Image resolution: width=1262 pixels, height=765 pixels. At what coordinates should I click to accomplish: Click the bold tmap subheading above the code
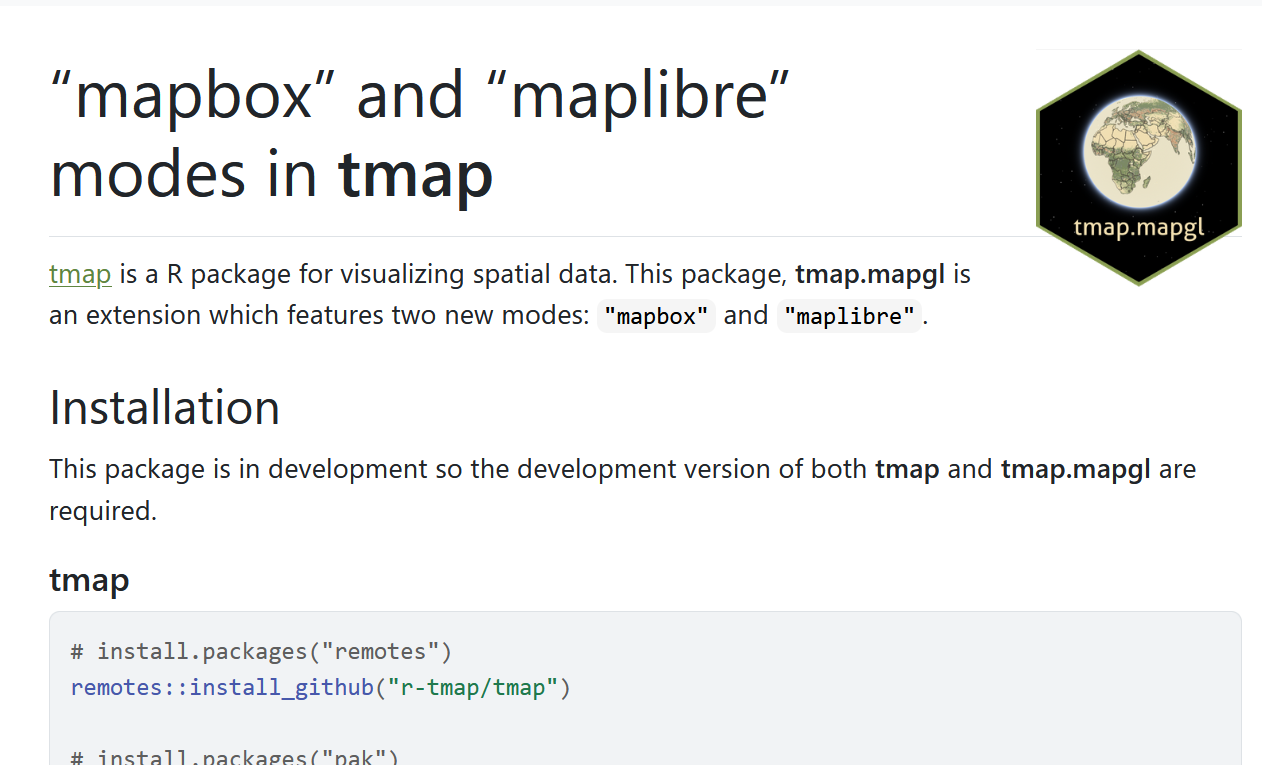point(89,580)
